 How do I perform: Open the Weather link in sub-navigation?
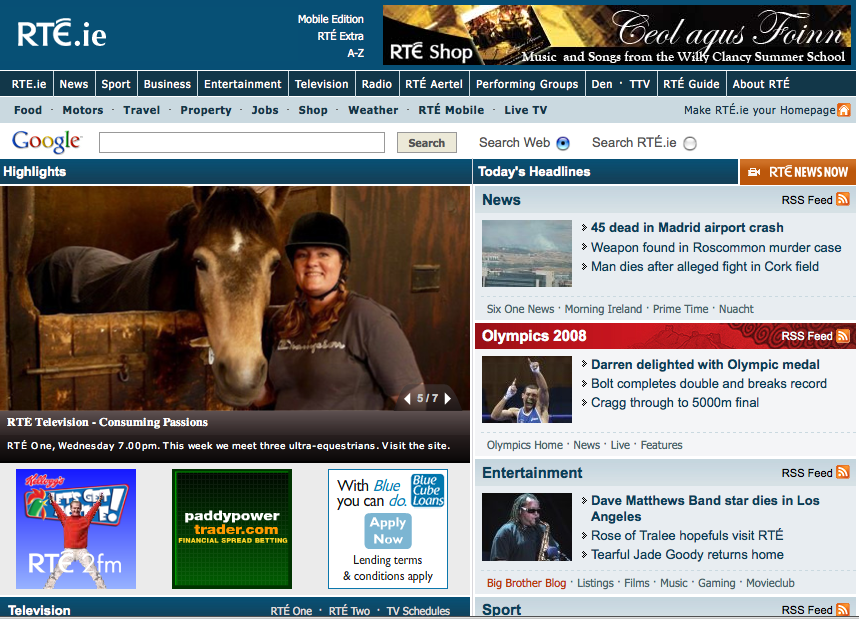(373, 110)
